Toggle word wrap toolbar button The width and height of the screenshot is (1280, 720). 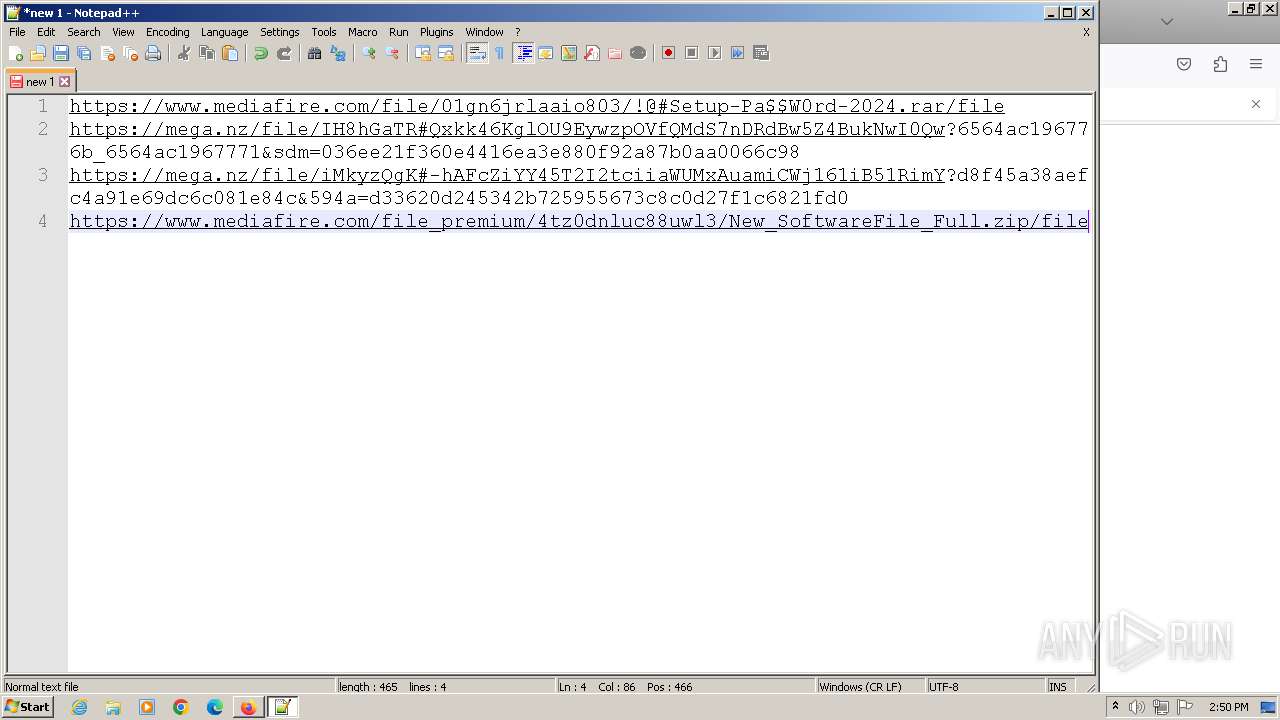477,53
